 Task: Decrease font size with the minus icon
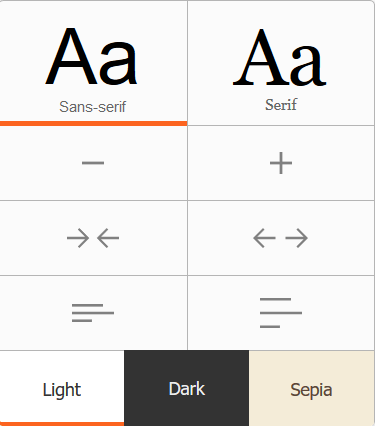[x=93, y=163]
